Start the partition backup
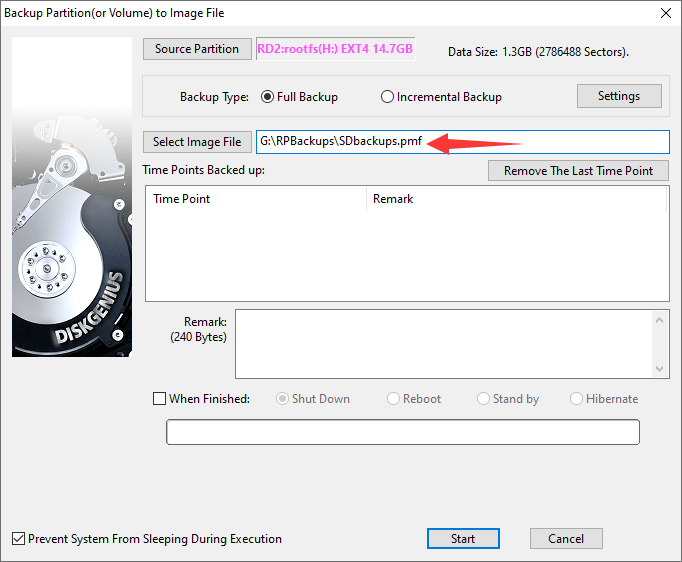Image resolution: width=682 pixels, height=562 pixels. click(x=463, y=539)
